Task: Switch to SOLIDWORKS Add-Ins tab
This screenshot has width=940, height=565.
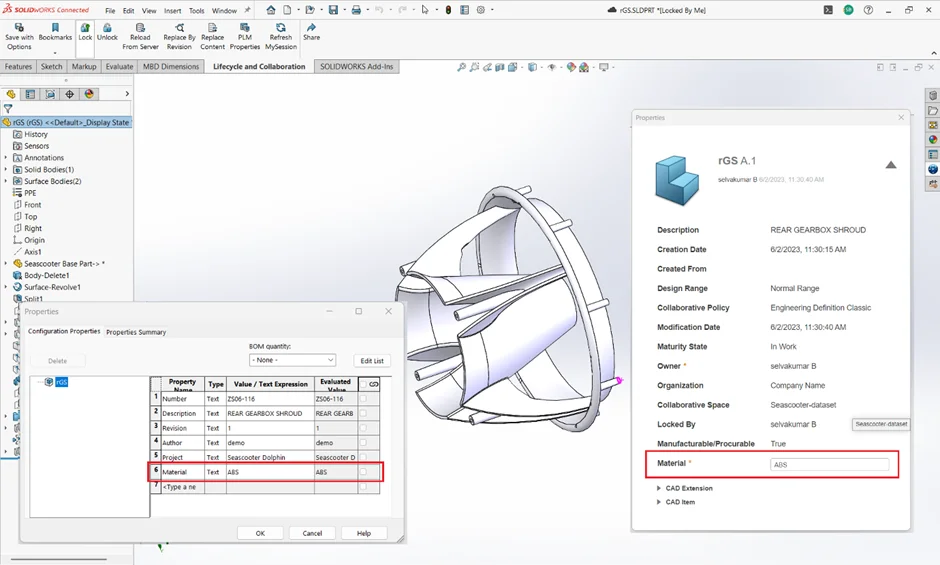Action: pos(357,67)
